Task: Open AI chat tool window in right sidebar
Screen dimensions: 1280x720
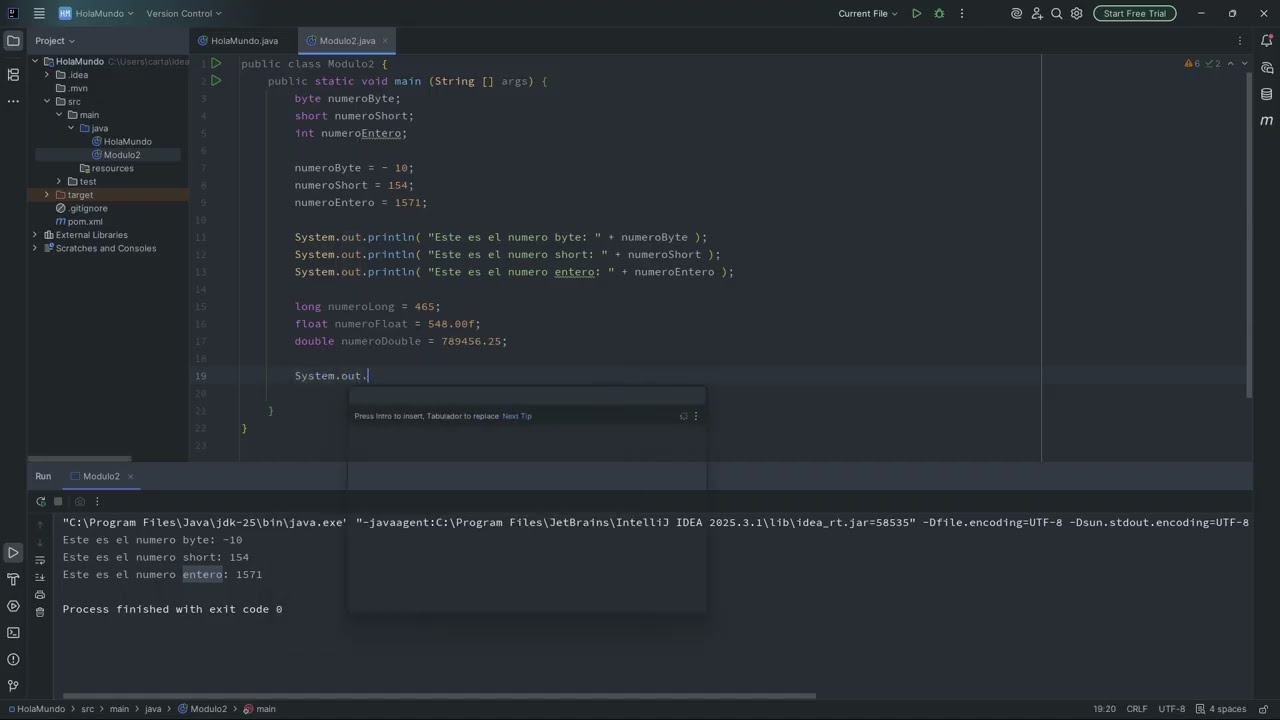Action: click(1267, 68)
